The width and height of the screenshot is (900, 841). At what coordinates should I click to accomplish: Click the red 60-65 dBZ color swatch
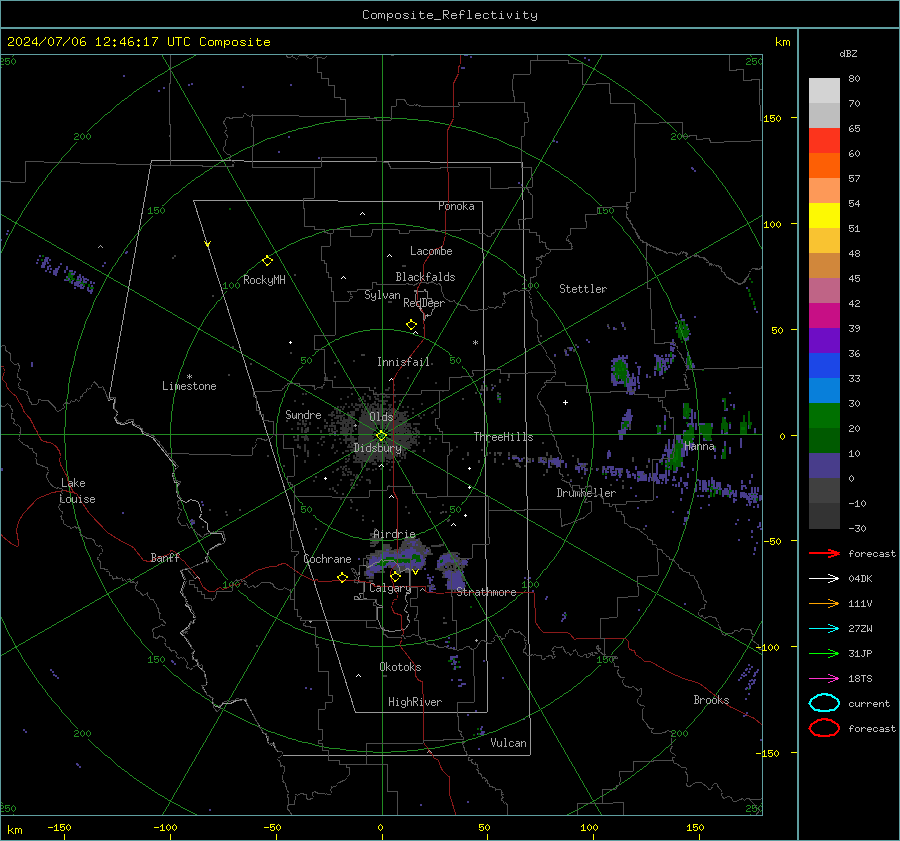point(824,141)
